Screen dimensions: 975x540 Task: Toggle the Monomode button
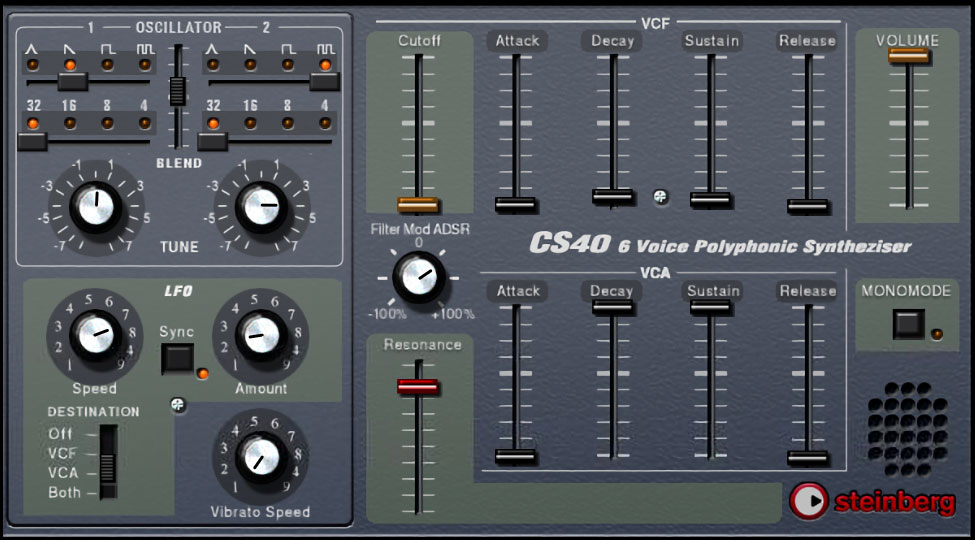[908, 325]
